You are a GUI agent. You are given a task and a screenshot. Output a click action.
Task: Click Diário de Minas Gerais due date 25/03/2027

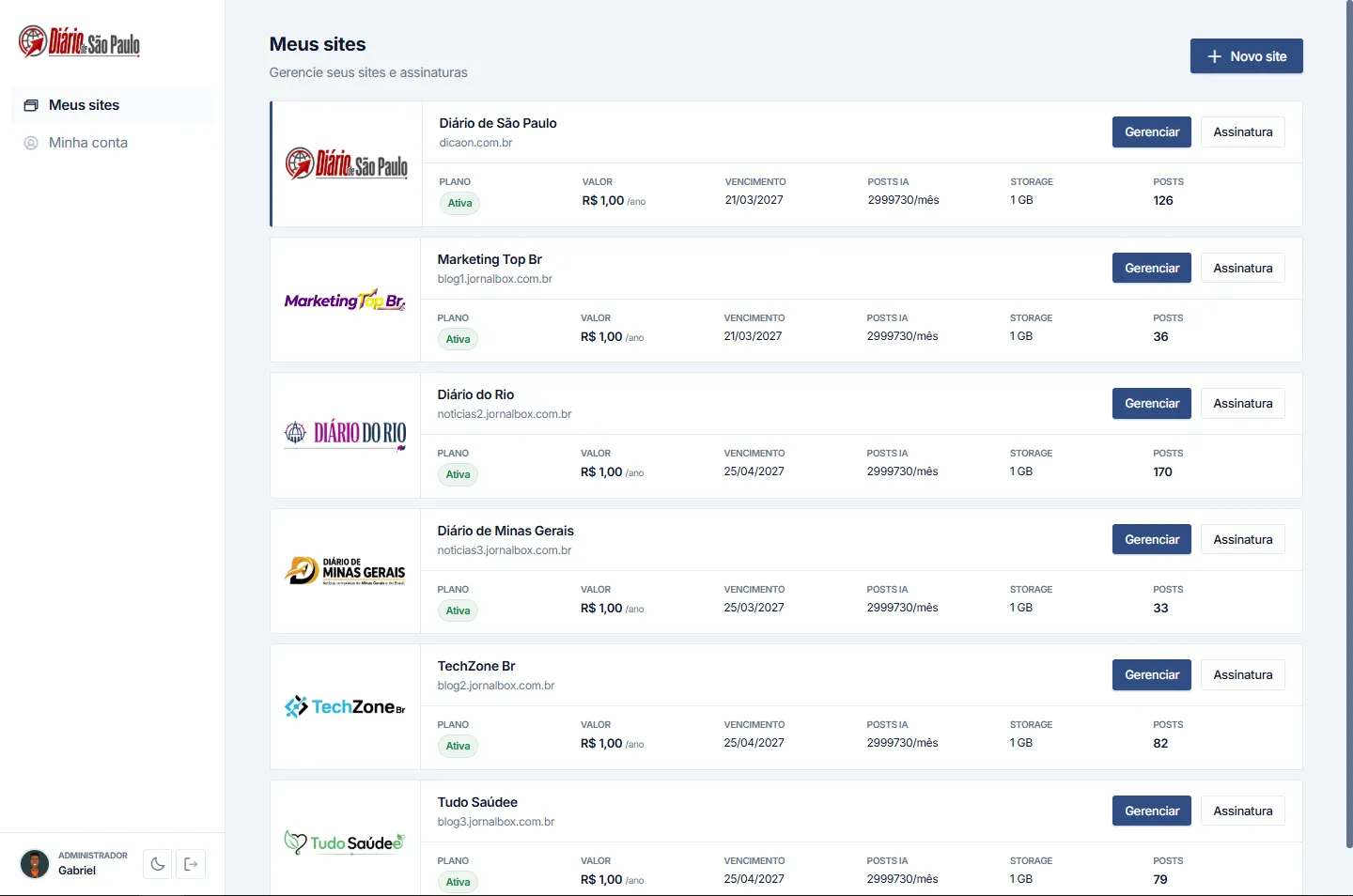click(x=754, y=608)
